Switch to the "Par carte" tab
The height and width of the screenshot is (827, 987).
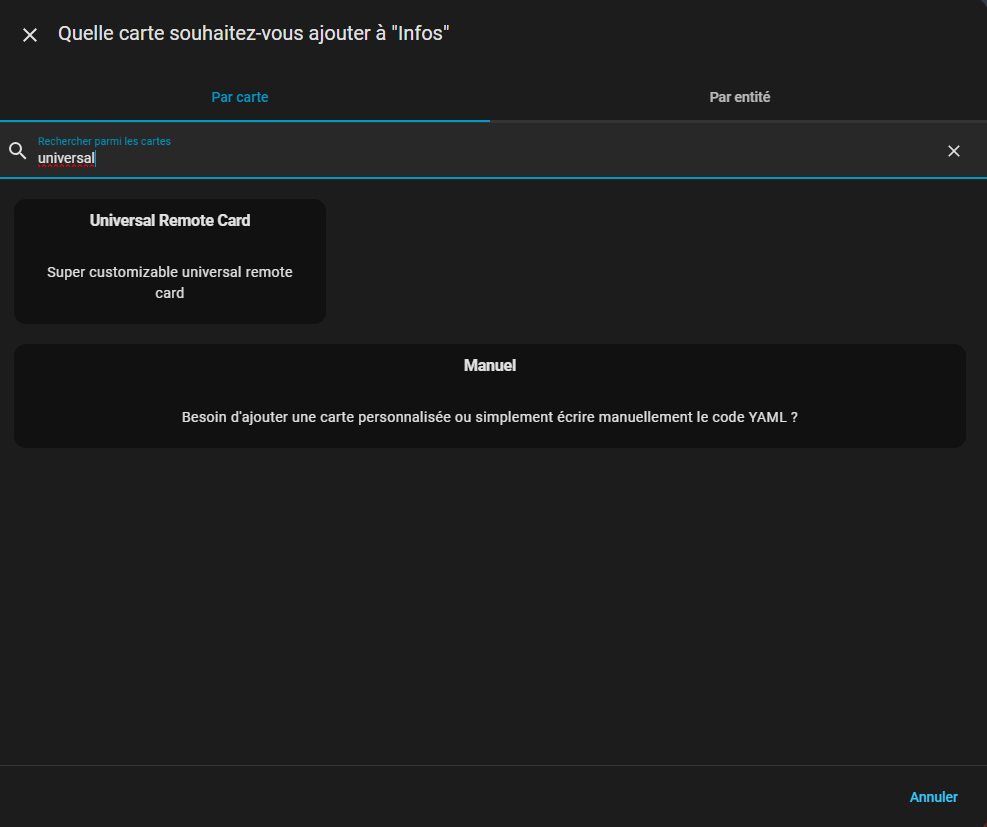[240, 97]
